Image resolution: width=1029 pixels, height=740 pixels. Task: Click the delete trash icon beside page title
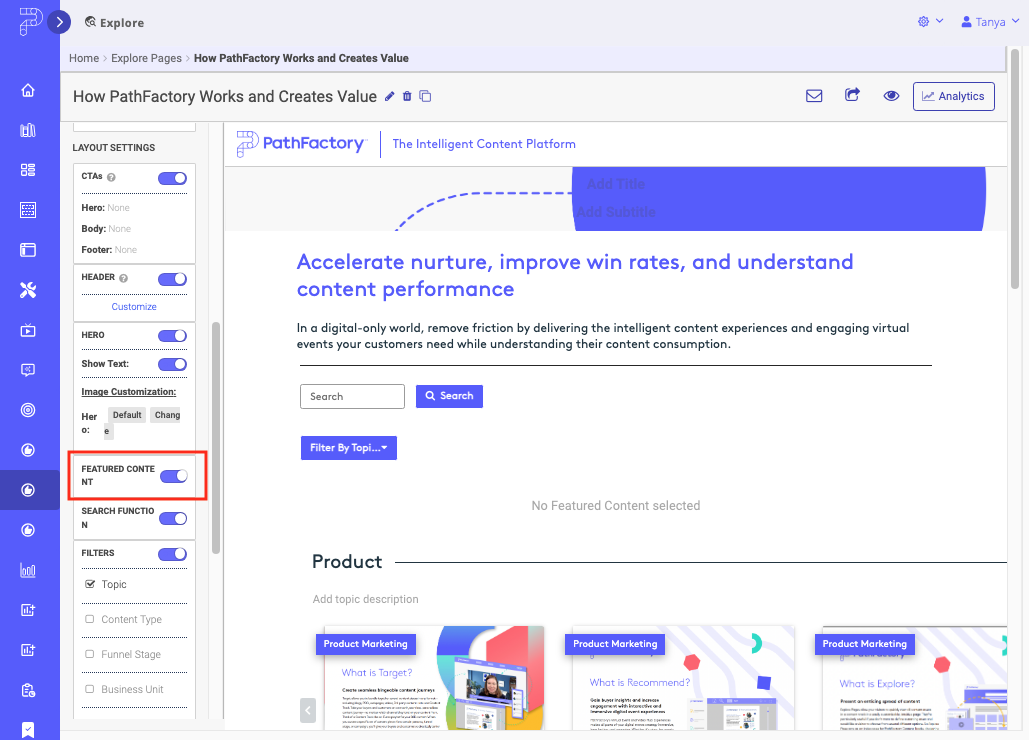coord(406,97)
